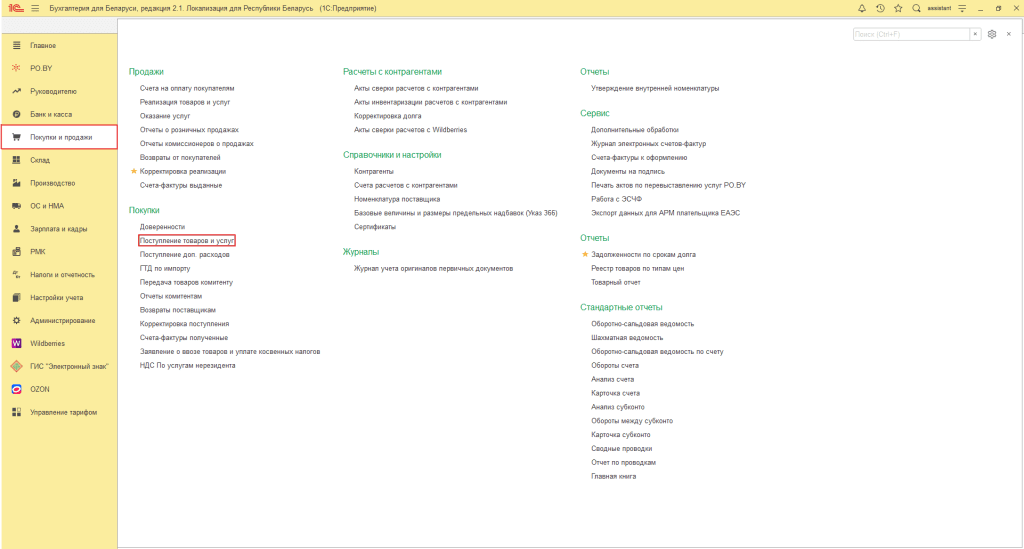Open the Склад sidebar section
This screenshot has height=549, width=1024.
coord(59,160)
